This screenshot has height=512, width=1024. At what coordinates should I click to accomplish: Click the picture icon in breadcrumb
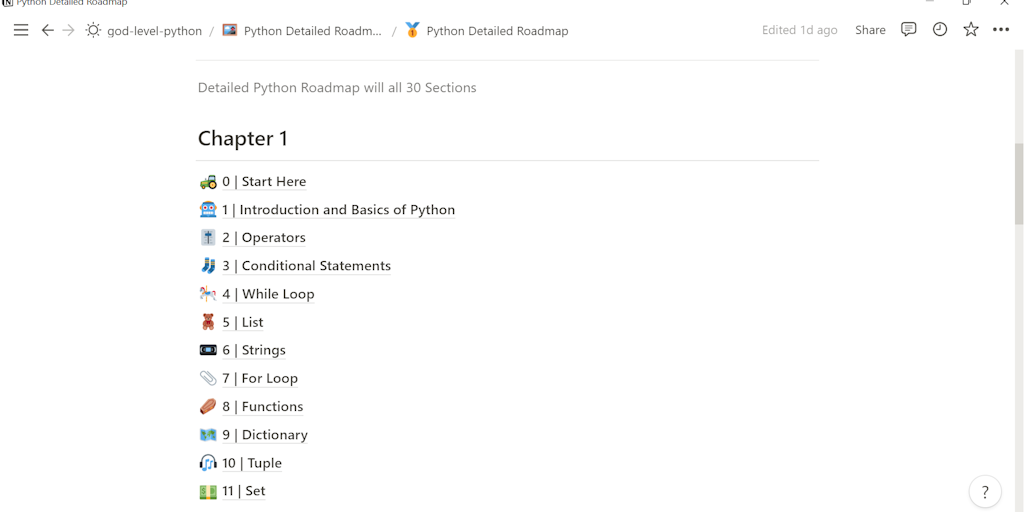[x=229, y=30]
